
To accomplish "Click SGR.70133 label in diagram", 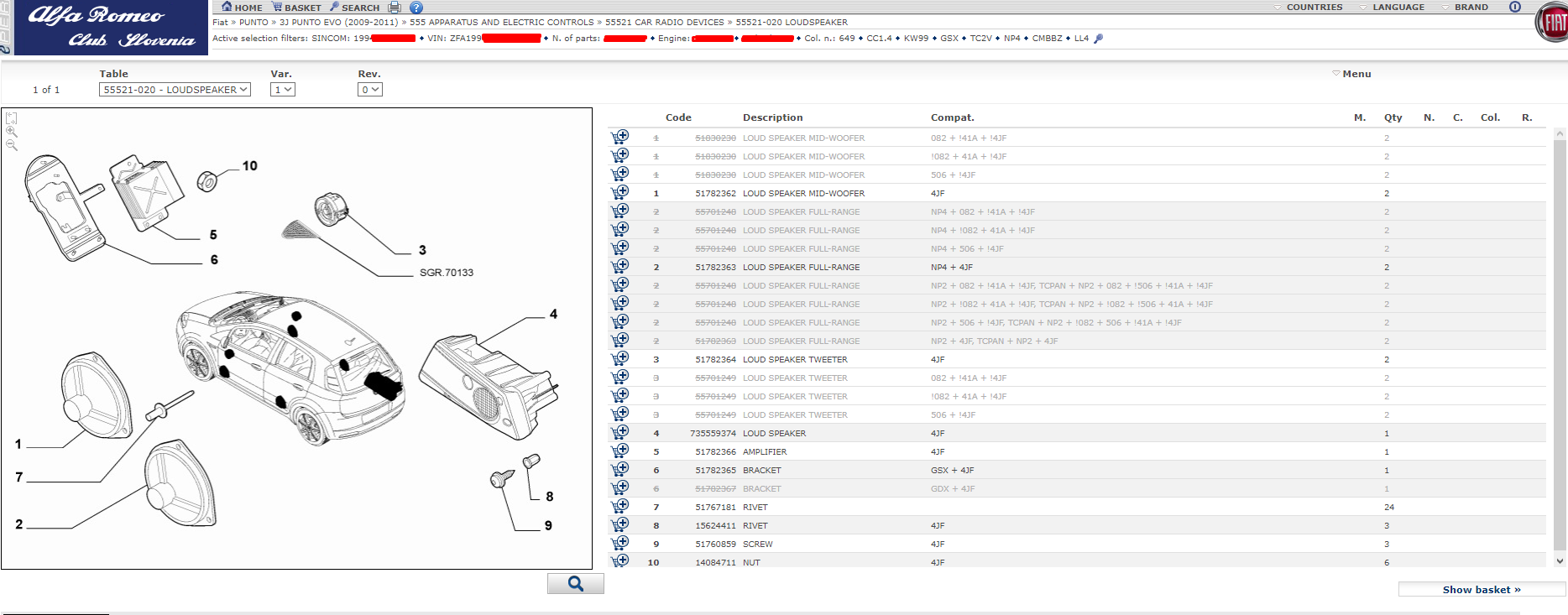I will (447, 273).
